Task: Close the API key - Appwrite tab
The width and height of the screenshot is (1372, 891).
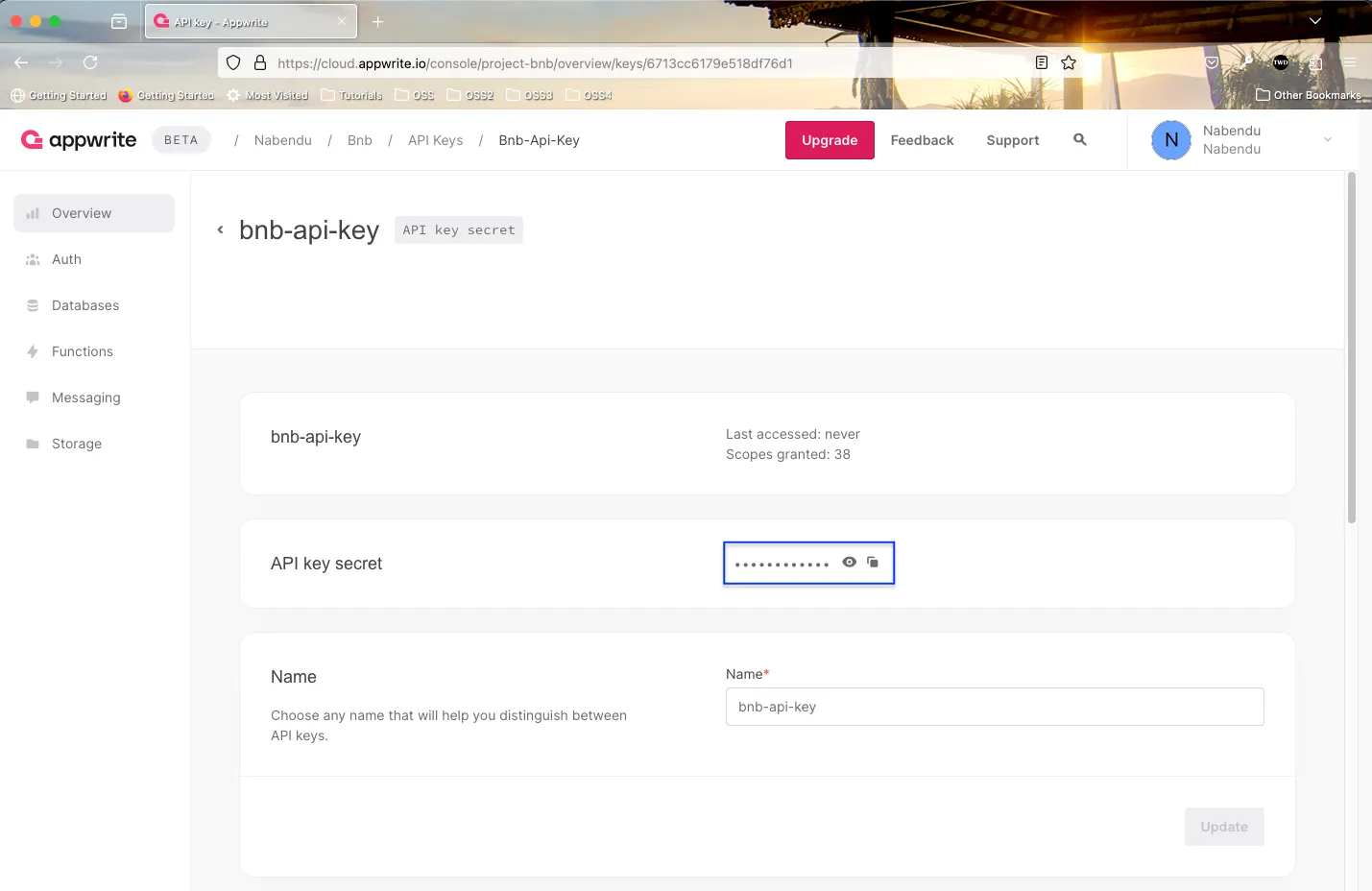Action: click(342, 21)
